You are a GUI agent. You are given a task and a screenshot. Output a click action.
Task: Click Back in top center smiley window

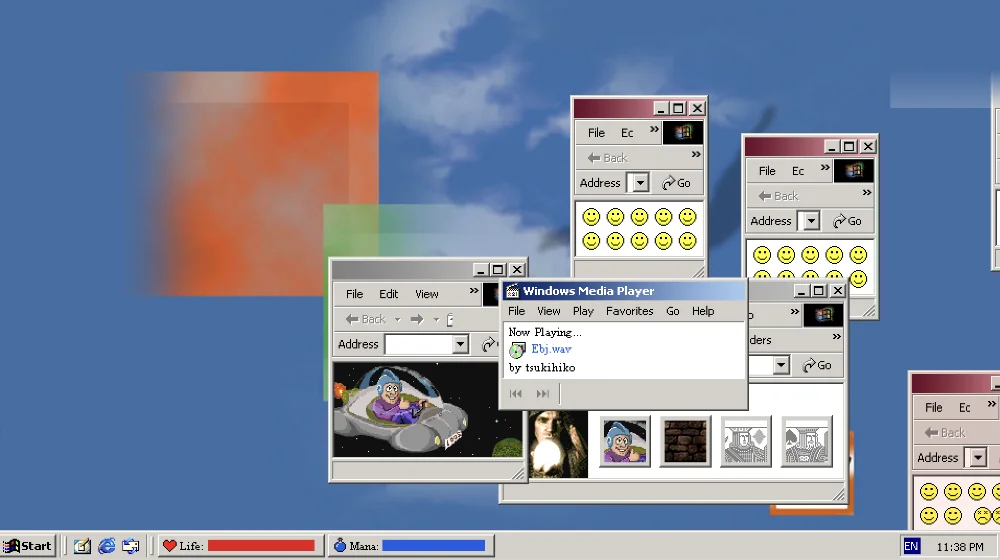tap(608, 158)
